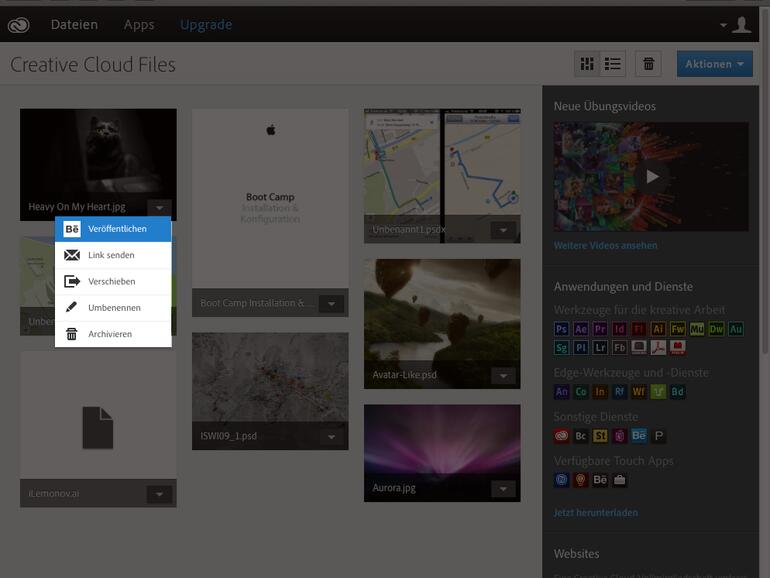Image resolution: width=770 pixels, height=578 pixels.
Task: Open the trash (archive) icon in toolbar
Action: pyautogui.click(x=648, y=64)
